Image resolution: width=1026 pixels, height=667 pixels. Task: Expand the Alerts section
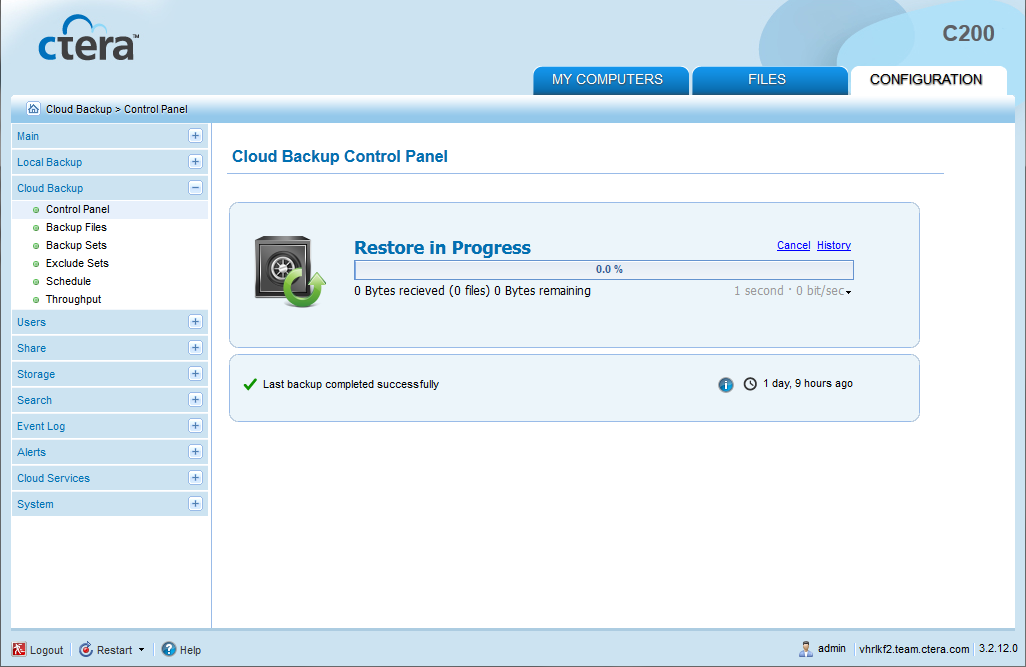coord(195,452)
